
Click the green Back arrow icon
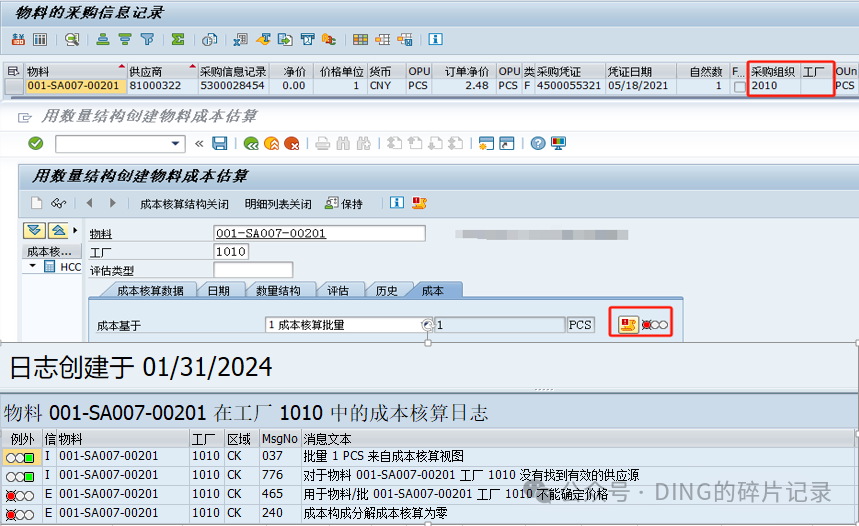click(251, 144)
